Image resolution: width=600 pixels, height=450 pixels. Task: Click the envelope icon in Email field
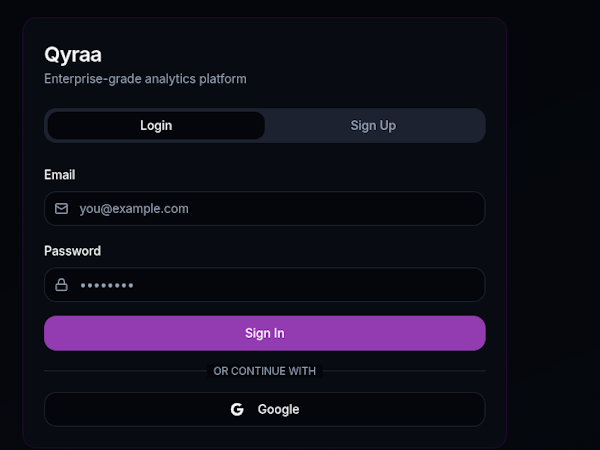61,209
